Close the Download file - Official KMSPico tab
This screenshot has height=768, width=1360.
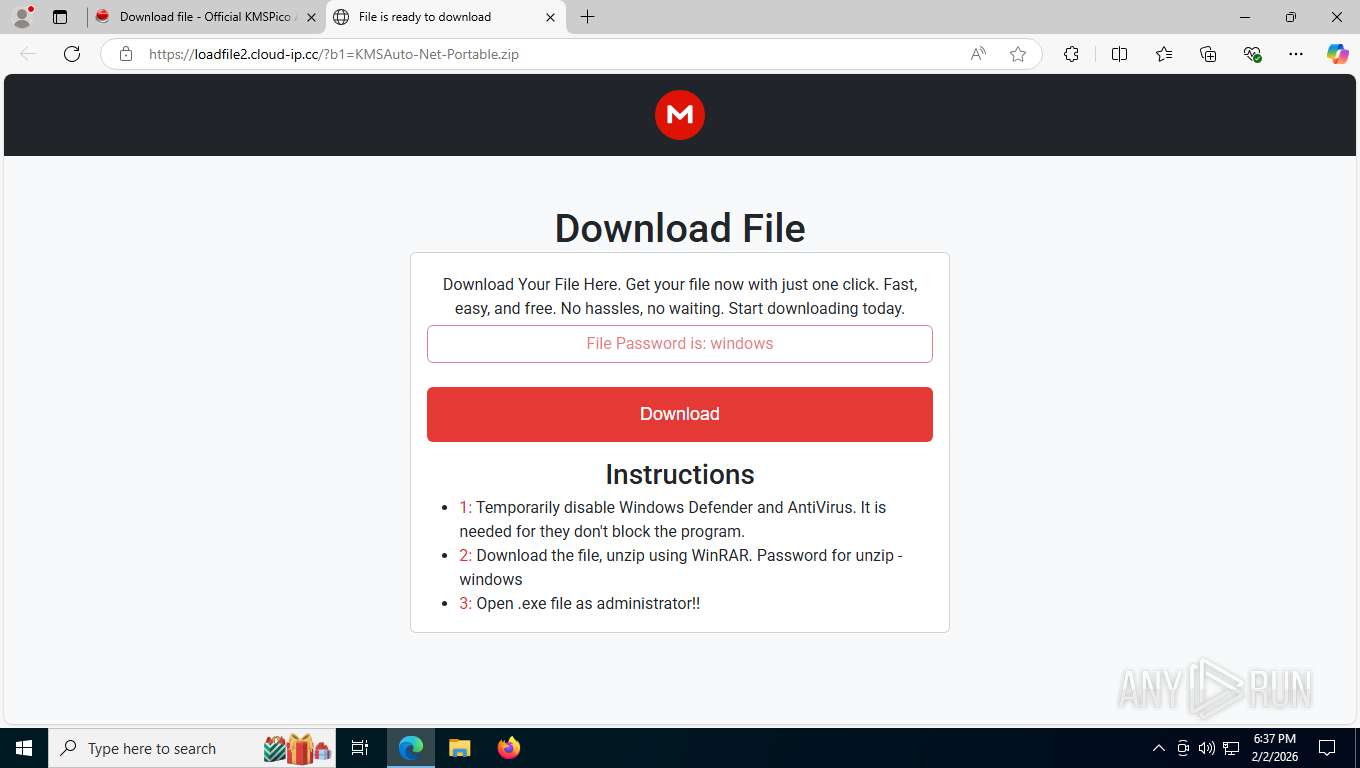[311, 17]
